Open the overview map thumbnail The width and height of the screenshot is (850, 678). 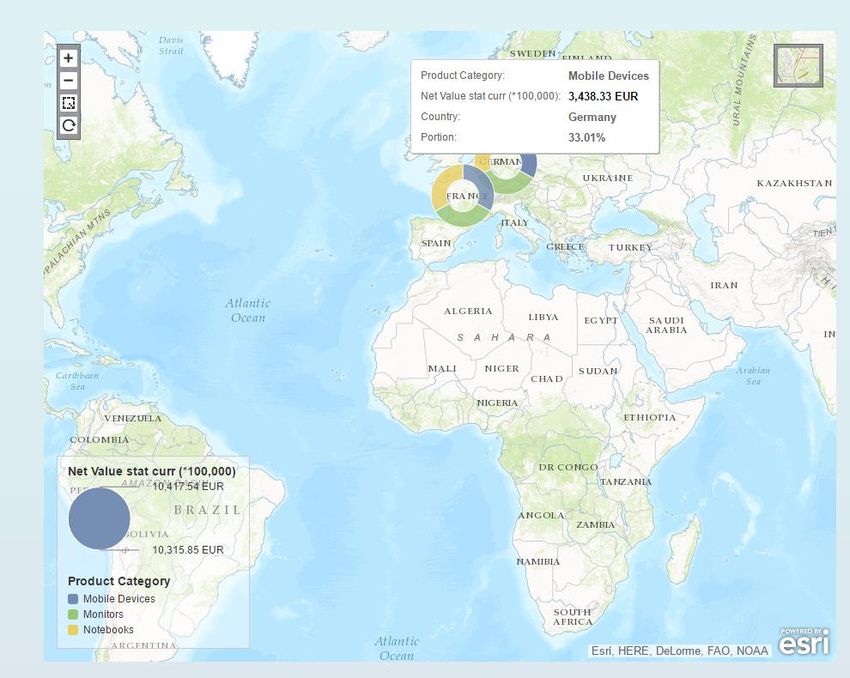click(799, 66)
